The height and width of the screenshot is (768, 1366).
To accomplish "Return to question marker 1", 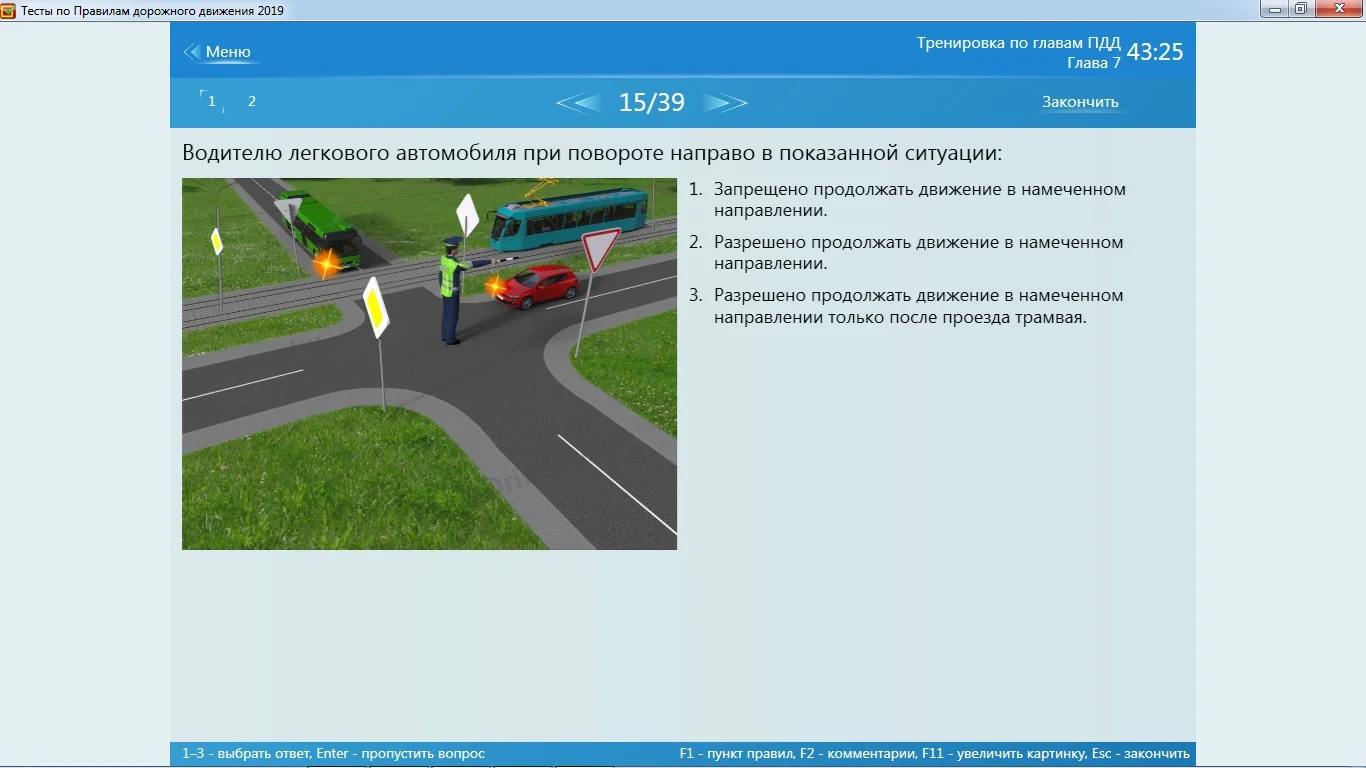I will [210, 100].
